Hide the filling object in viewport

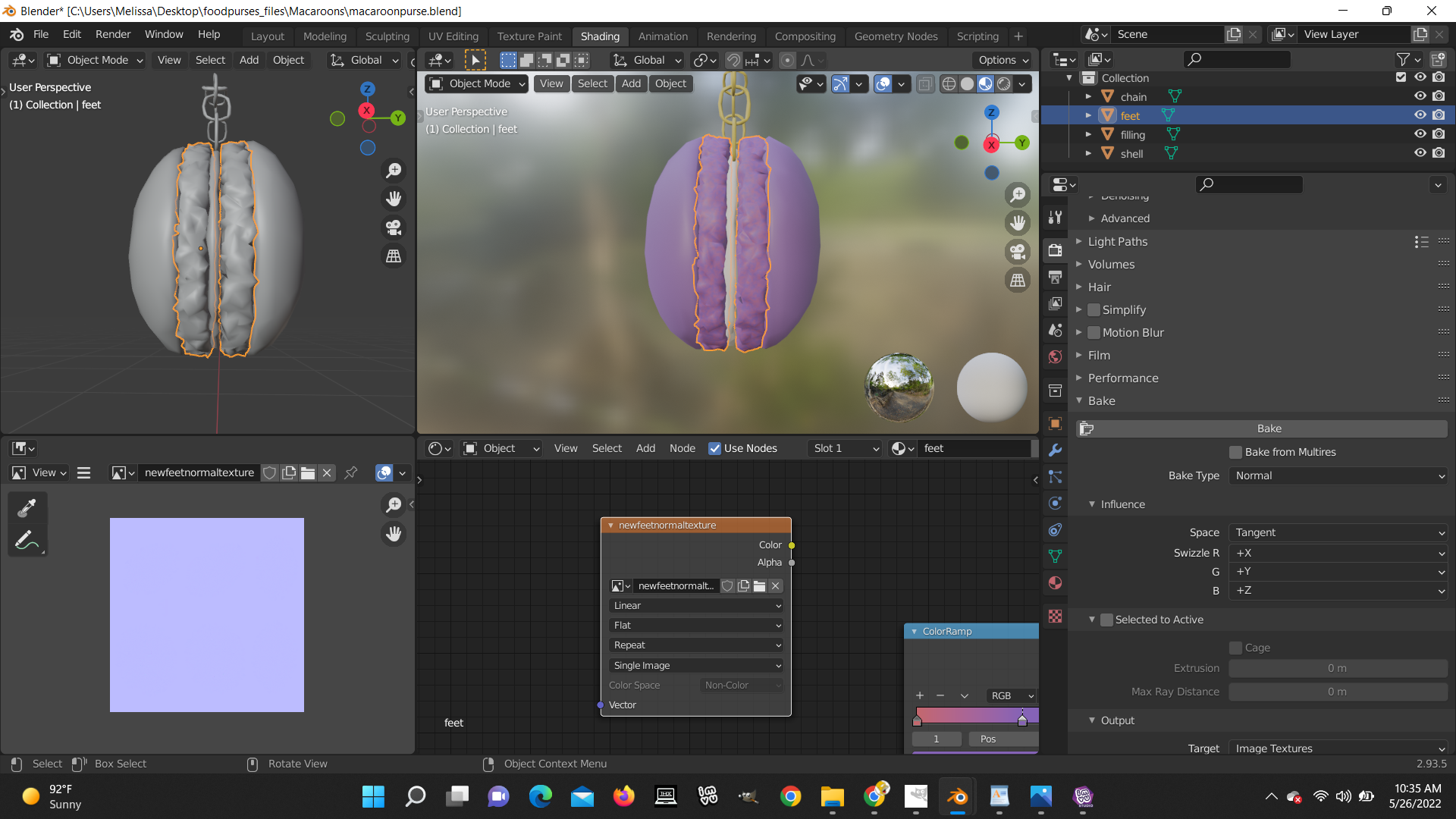(1420, 134)
